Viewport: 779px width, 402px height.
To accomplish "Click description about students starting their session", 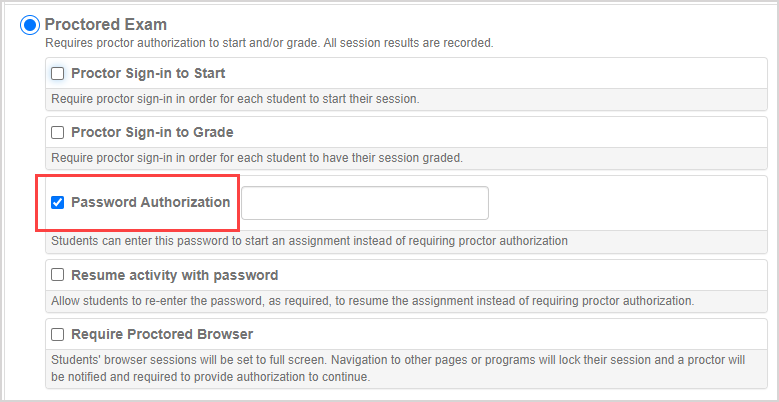I will [234, 98].
